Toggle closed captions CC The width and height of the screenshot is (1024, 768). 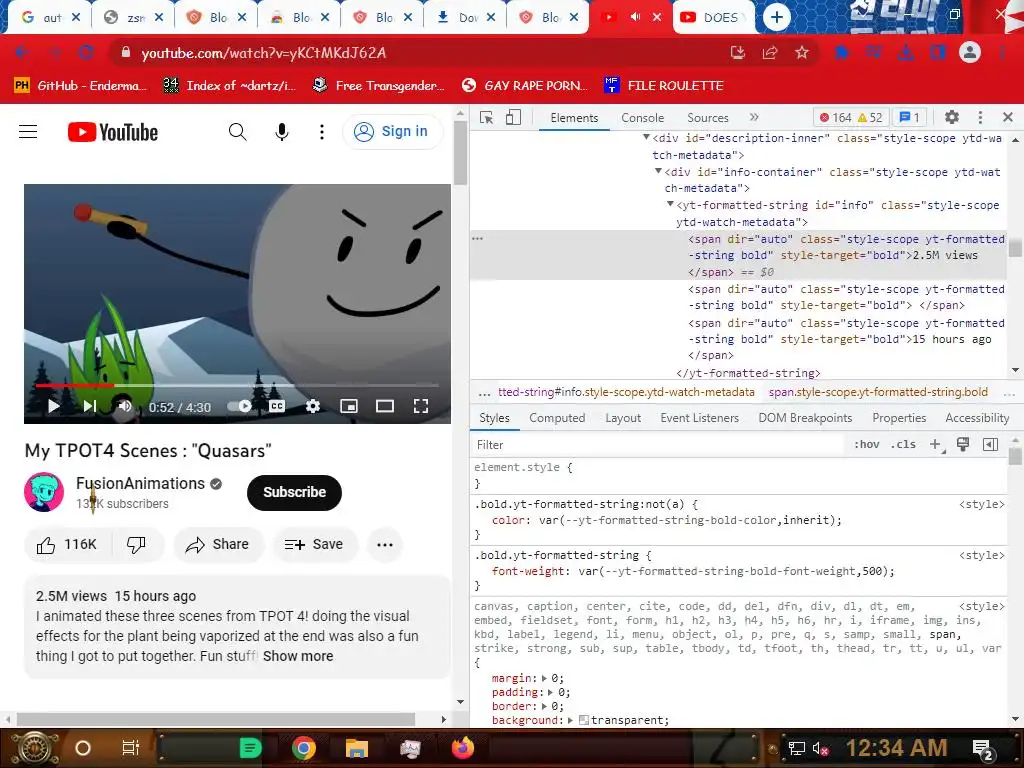[x=277, y=406]
